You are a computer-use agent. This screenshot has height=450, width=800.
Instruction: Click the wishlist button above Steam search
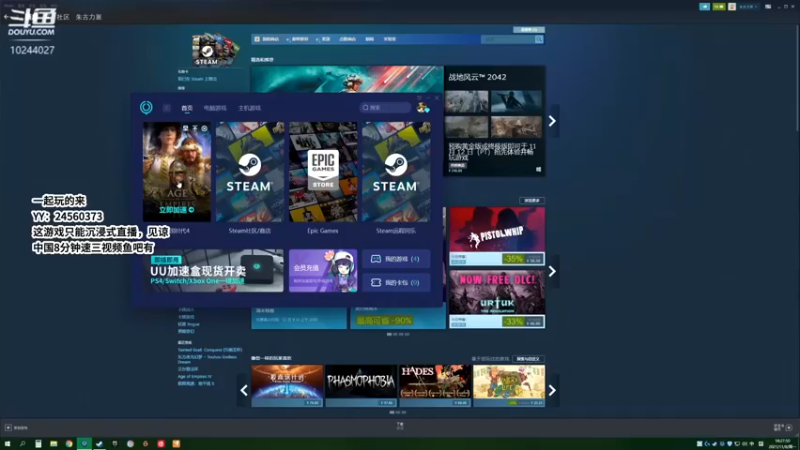click(529, 30)
